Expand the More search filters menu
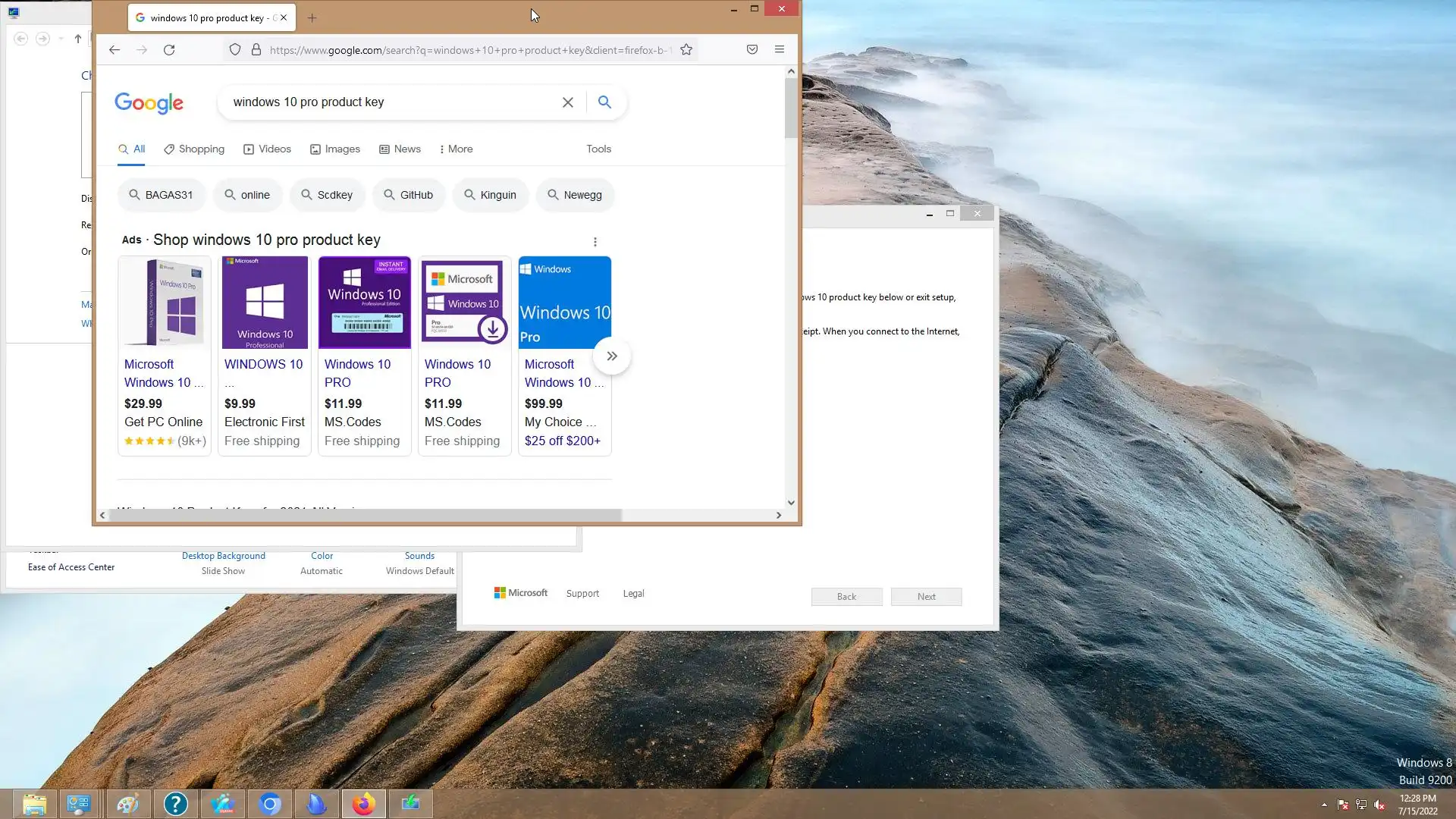Screen dimensions: 1456x819 (x=456, y=149)
